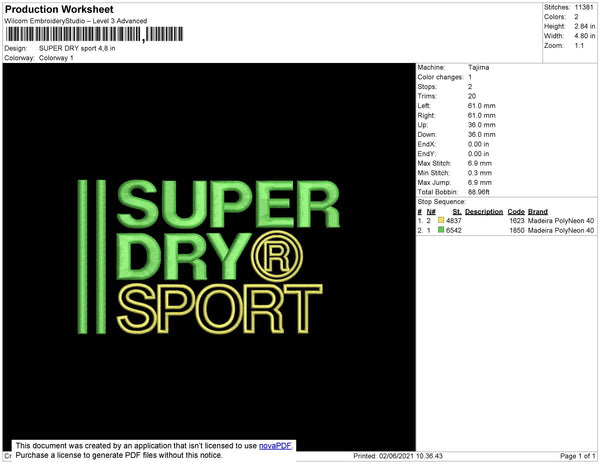Click code 1850 in stop sequence
The height and width of the screenshot is (464, 600).
click(517, 230)
